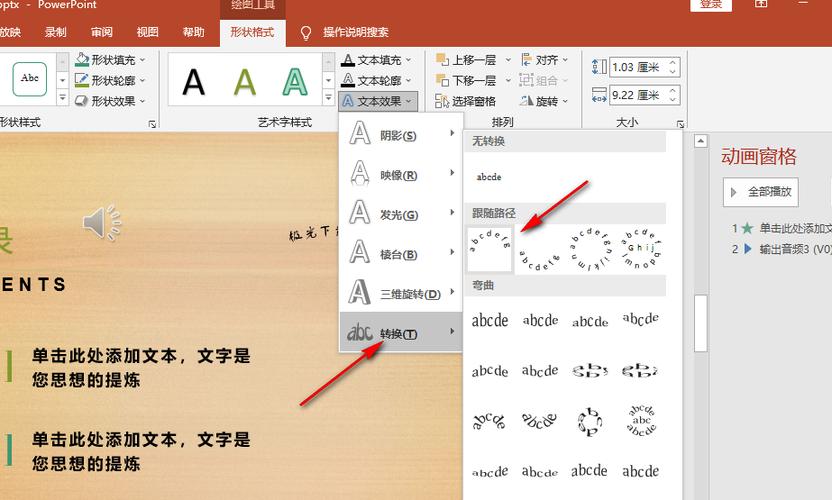Open the Shape Effects (形状效果) dropdown

point(110,100)
